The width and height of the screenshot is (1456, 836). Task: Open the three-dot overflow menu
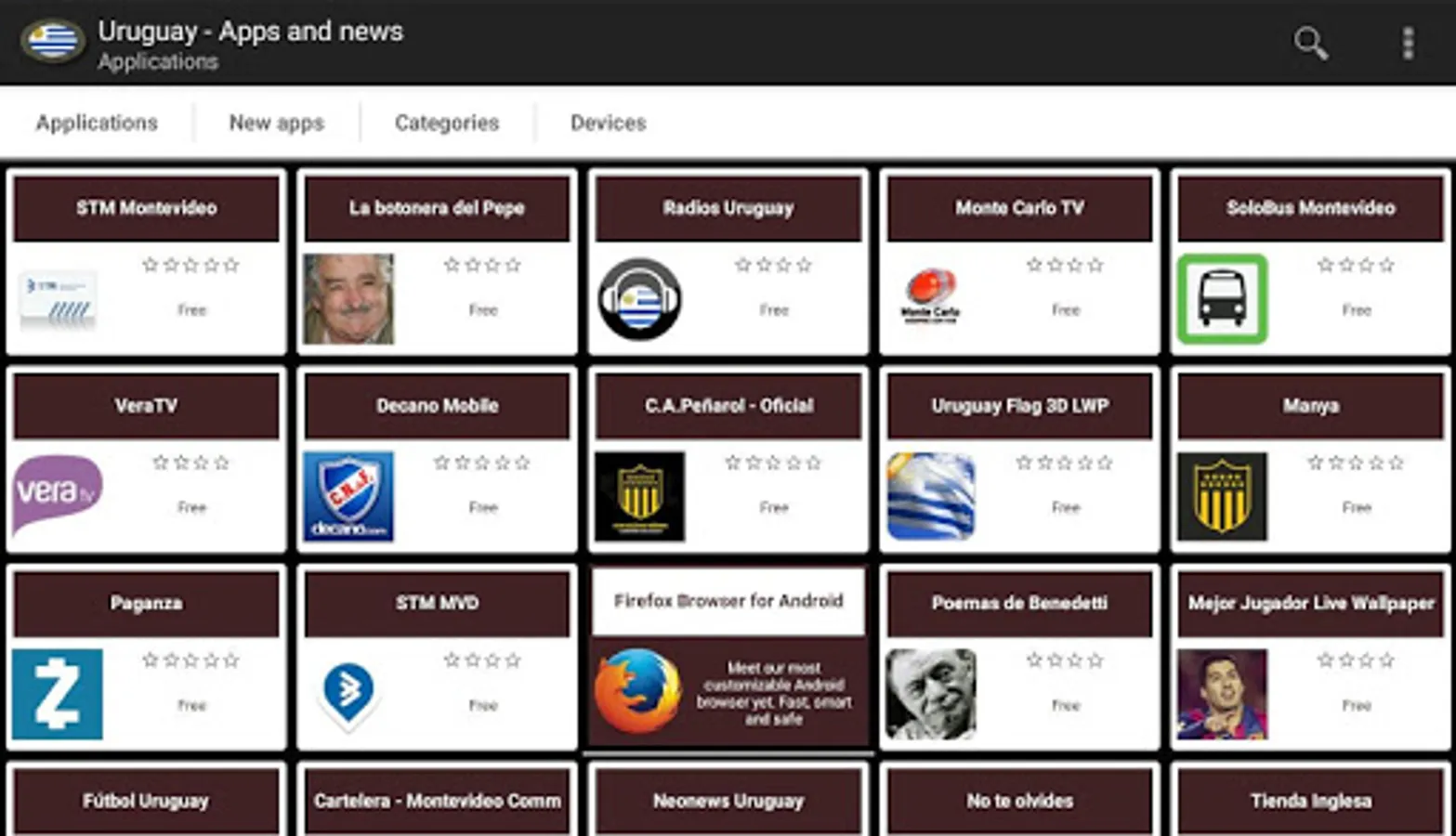1409,43
